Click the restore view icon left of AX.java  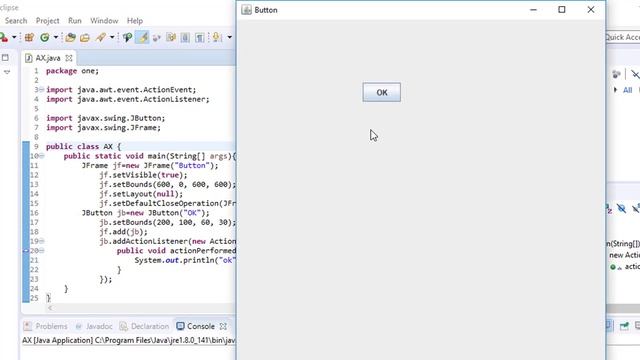[5, 58]
